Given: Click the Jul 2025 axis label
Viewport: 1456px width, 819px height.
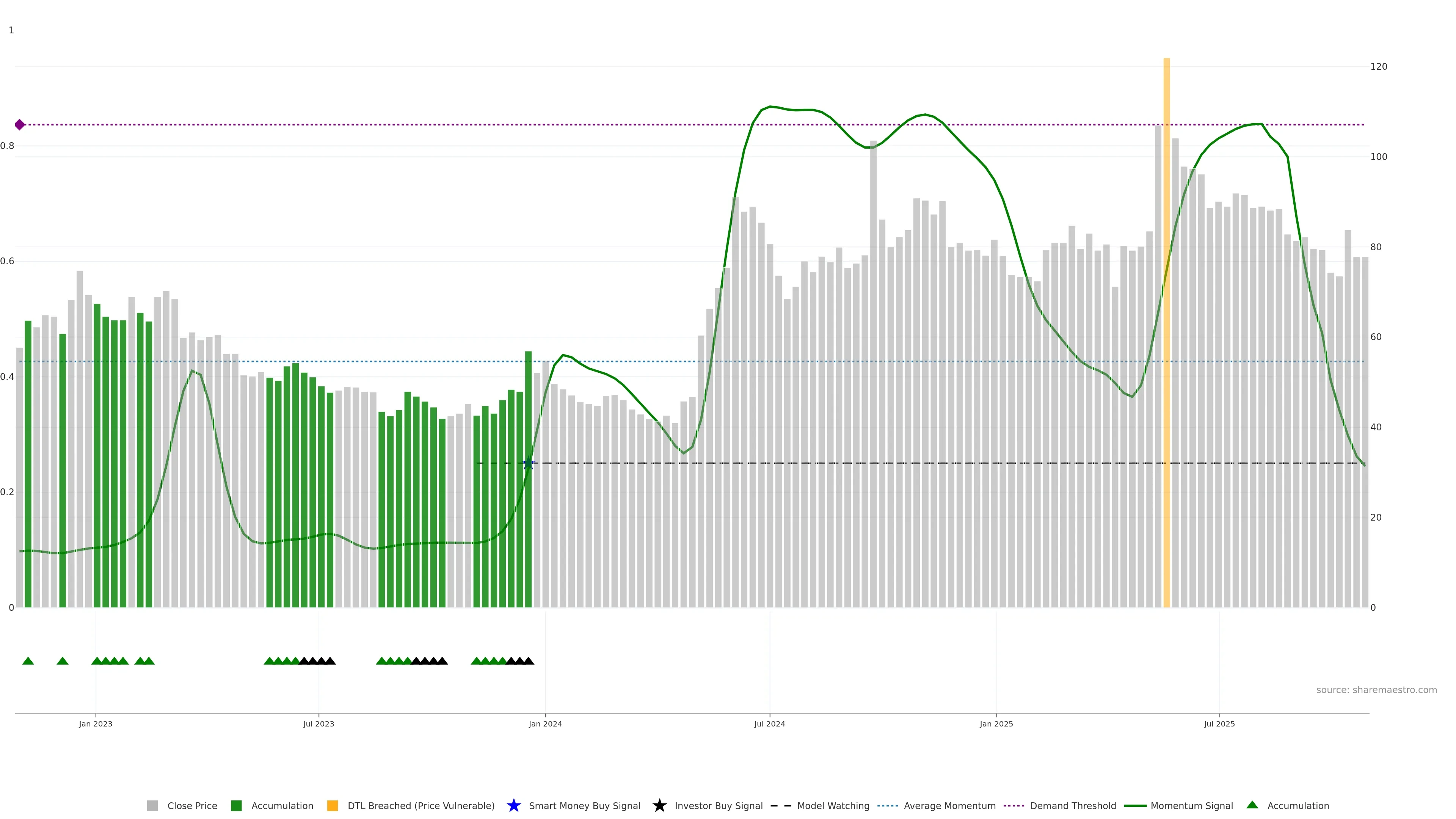Looking at the screenshot, I should (1219, 723).
